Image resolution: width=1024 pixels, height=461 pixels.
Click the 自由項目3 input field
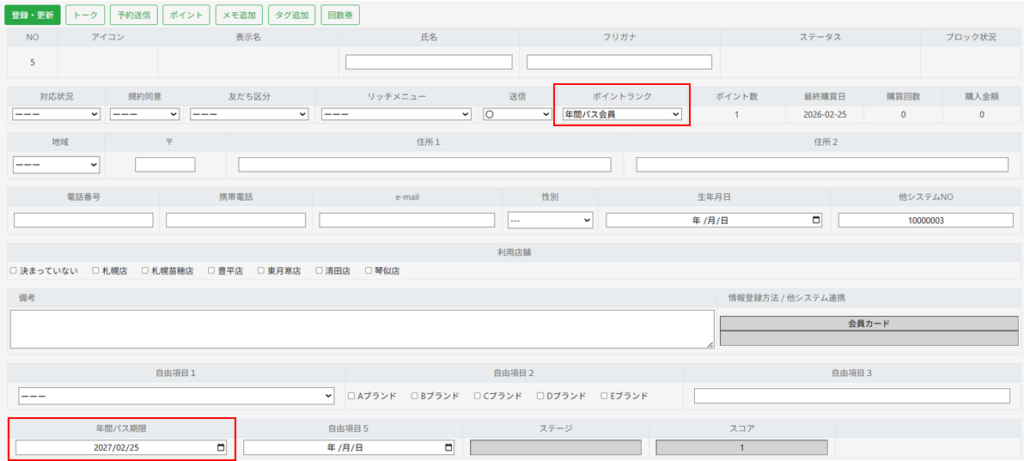coord(852,396)
